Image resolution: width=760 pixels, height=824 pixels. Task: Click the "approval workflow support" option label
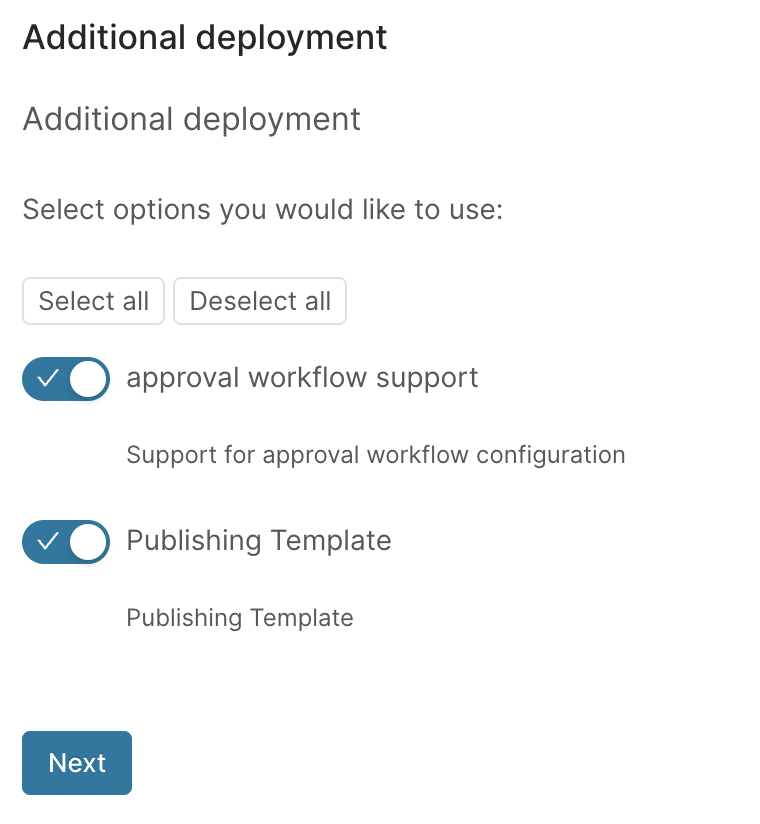(x=302, y=377)
